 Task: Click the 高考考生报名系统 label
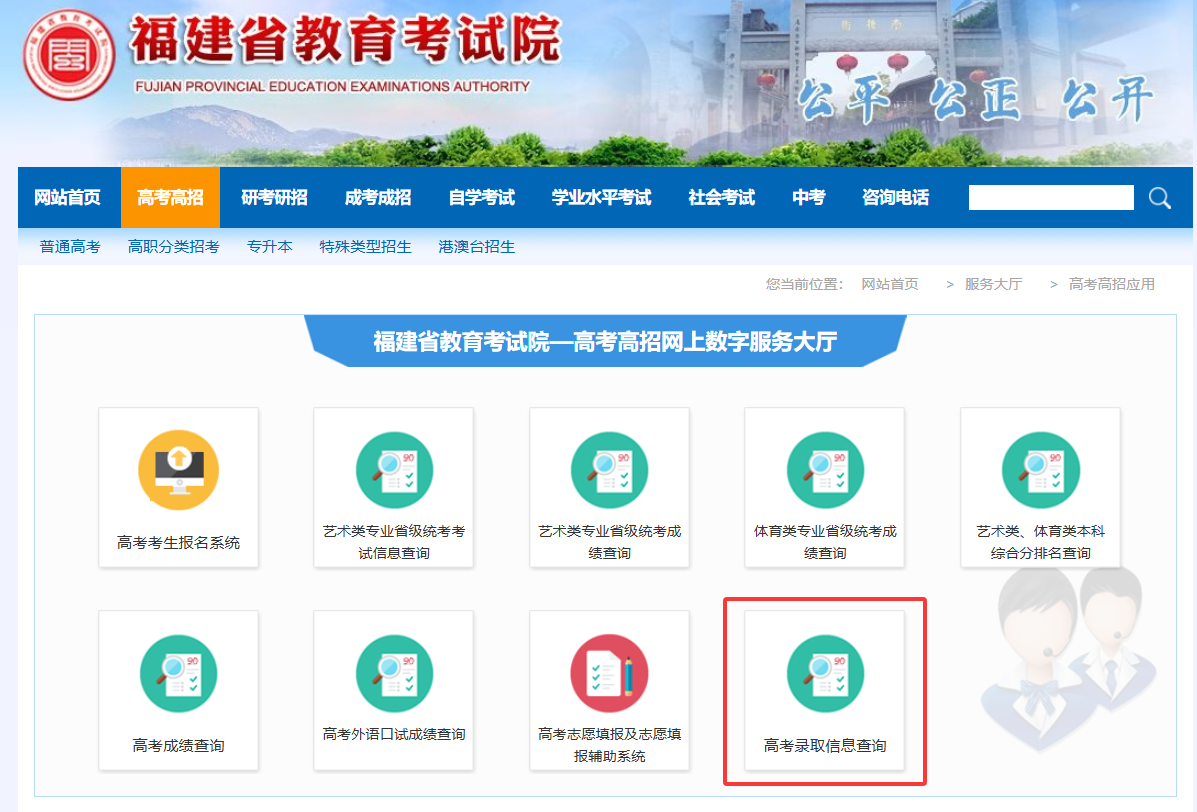pos(179,543)
